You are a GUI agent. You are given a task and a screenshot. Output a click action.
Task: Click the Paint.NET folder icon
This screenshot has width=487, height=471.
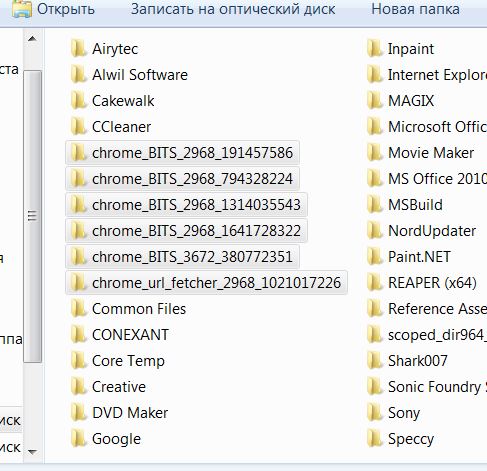375,257
